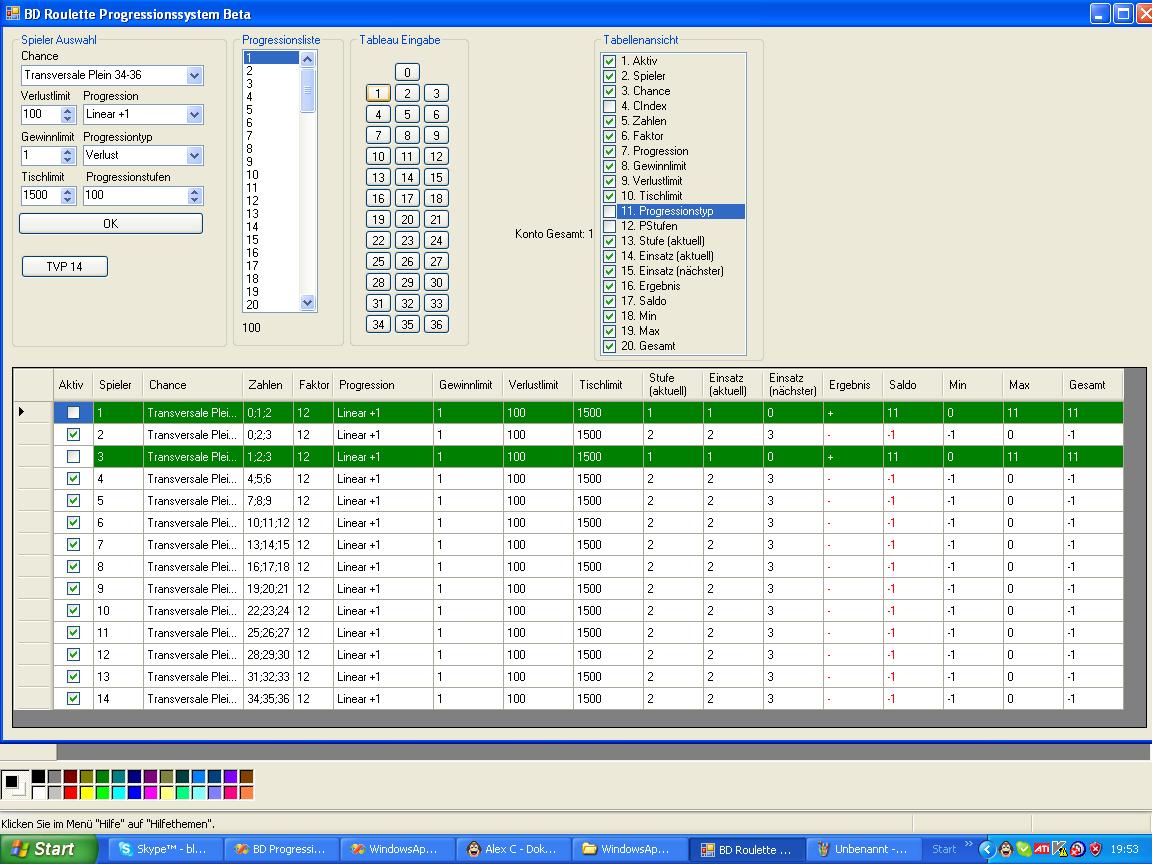
Task: Confirm player selection with OK button
Action: pos(111,223)
